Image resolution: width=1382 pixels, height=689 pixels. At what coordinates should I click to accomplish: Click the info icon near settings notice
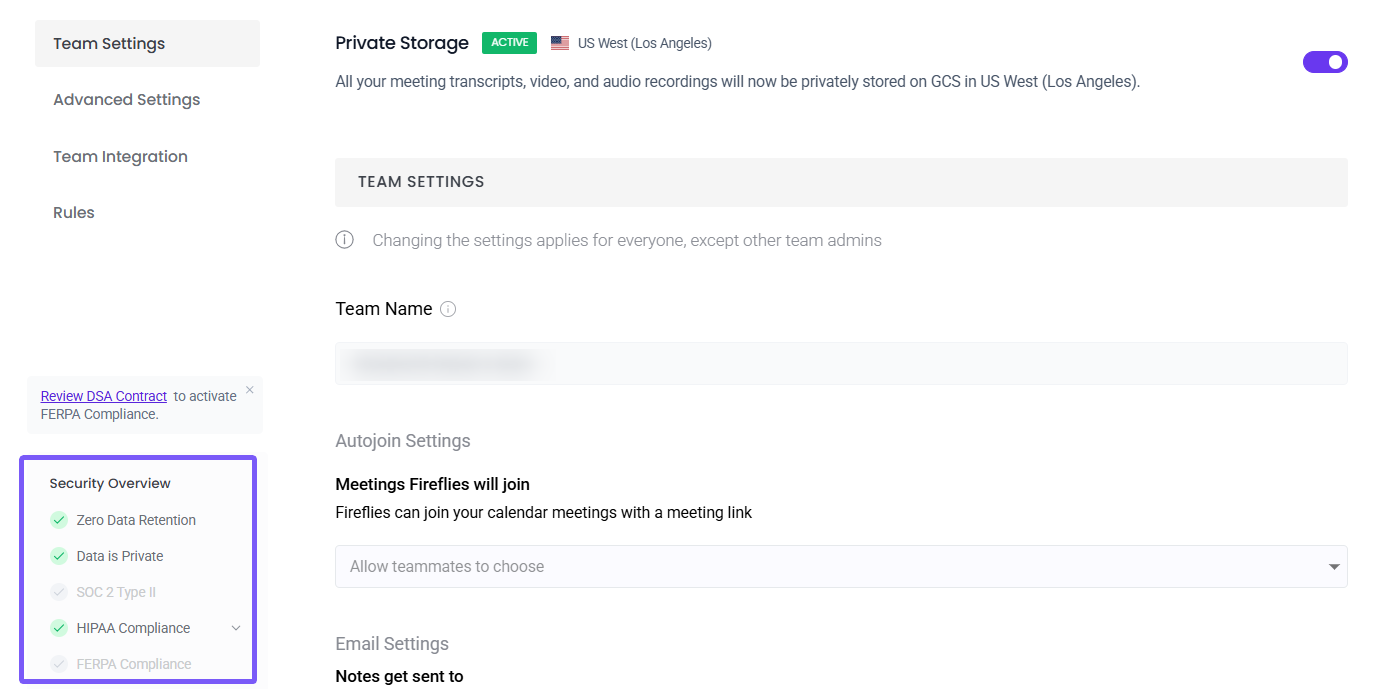coord(345,240)
